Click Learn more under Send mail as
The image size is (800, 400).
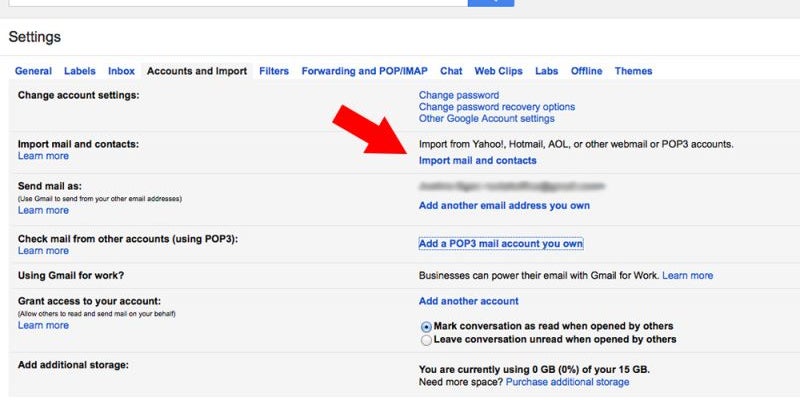click(43, 210)
